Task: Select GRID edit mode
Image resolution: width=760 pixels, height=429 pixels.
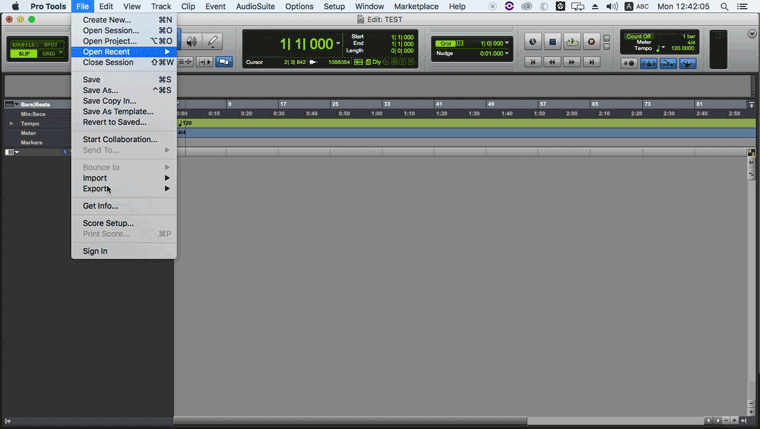Action: coord(48,53)
